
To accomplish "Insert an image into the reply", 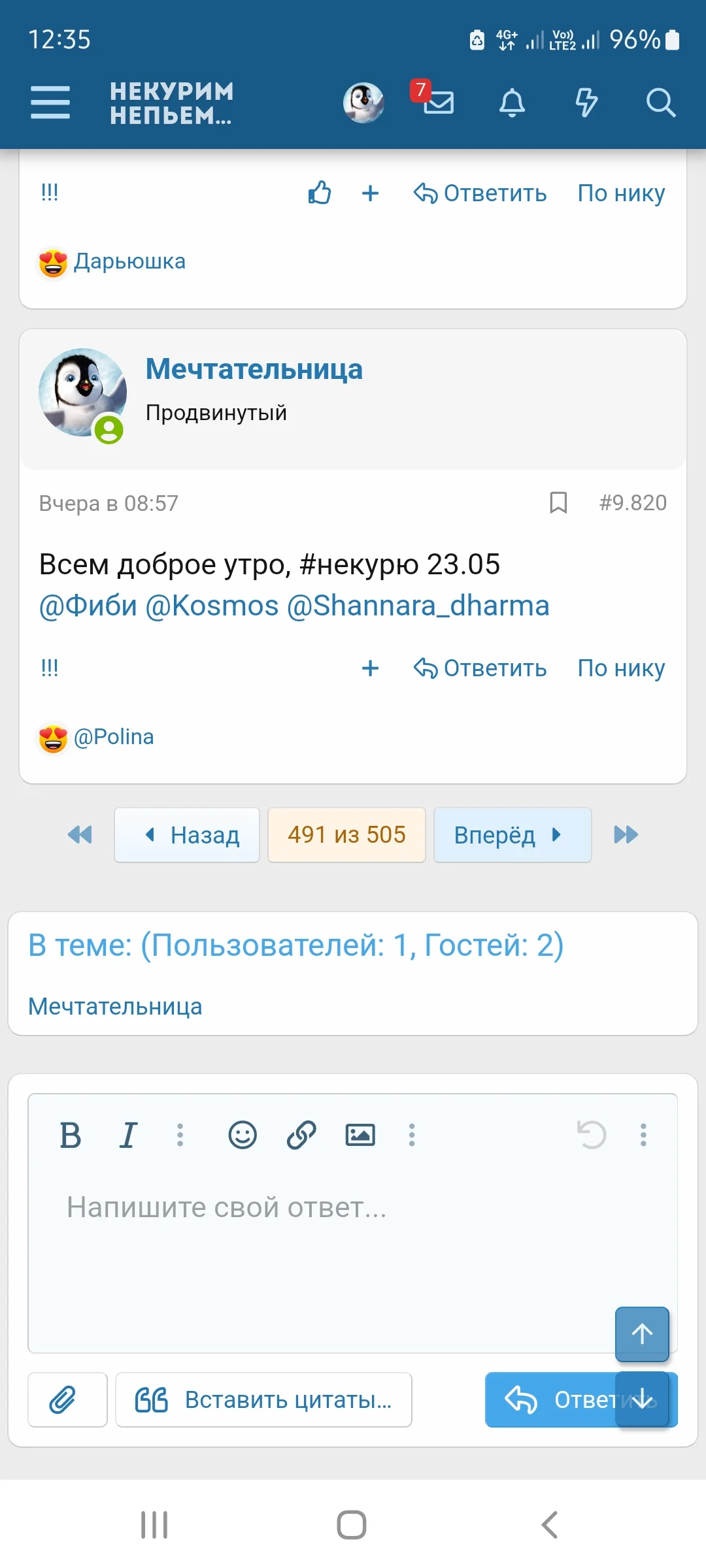I will pyautogui.click(x=360, y=1135).
